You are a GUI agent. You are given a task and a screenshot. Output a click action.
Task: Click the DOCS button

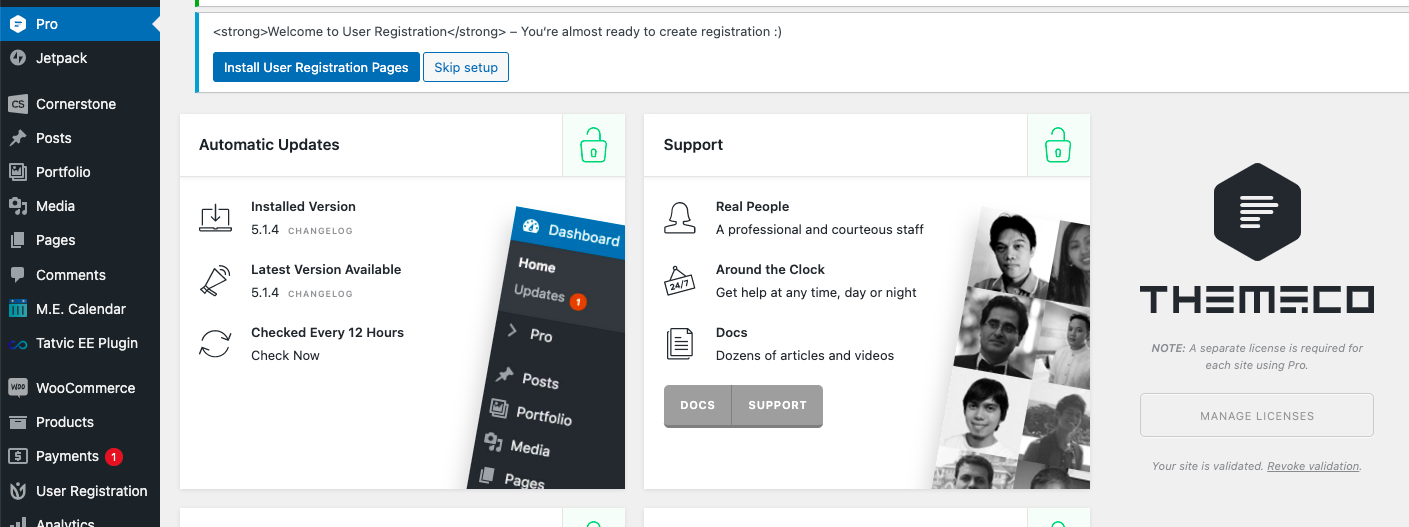coord(698,405)
